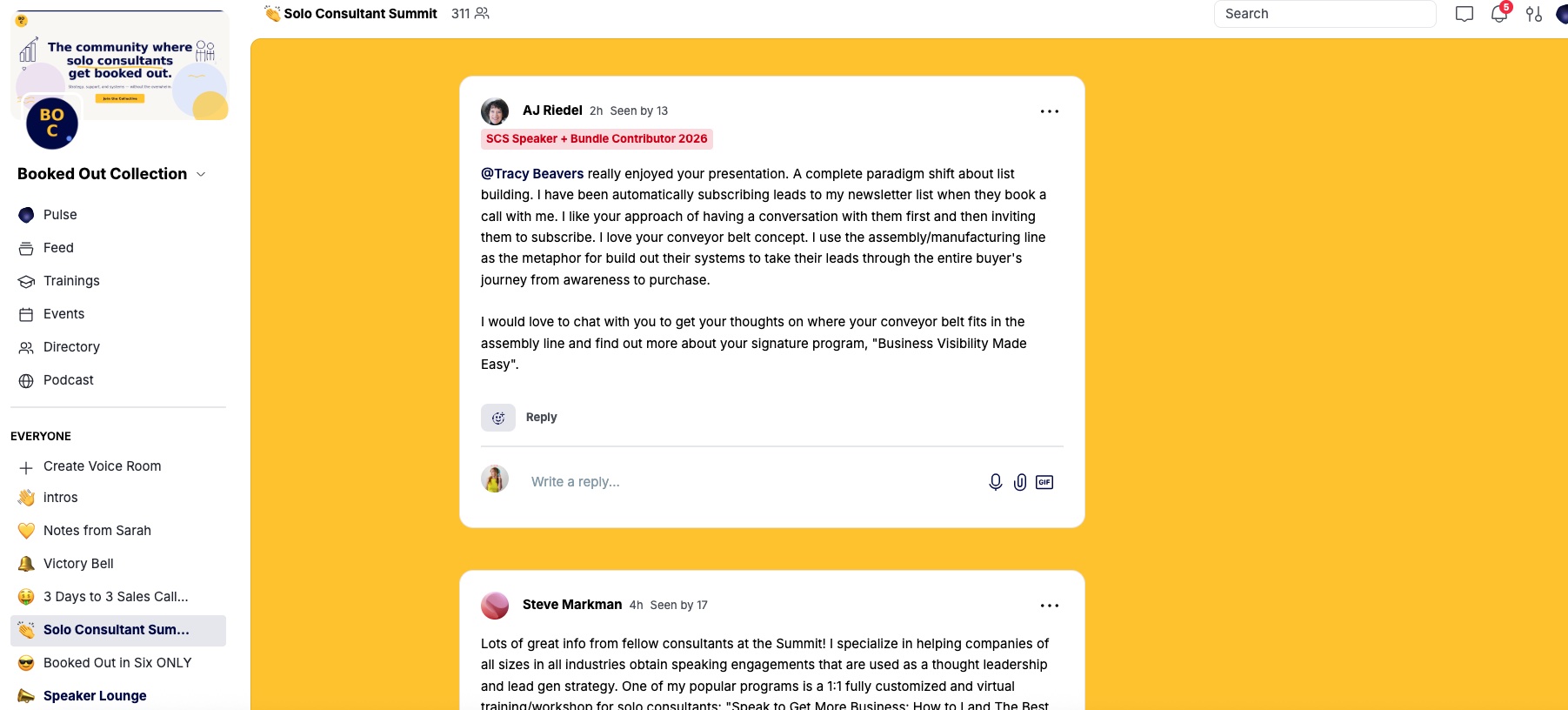Click the Search input field
This screenshot has width=1568, height=710.
[x=1324, y=14]
